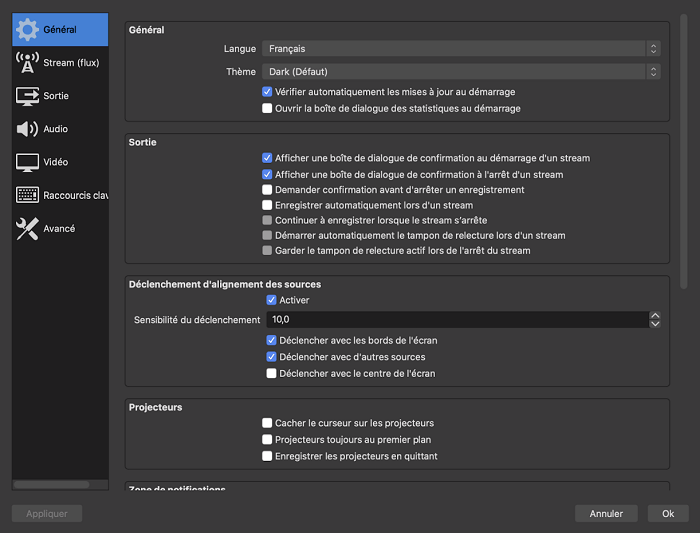Check Déclencher avec le centre de l'écran
Screen dimensions: 700x533
[x=271, y=373]
